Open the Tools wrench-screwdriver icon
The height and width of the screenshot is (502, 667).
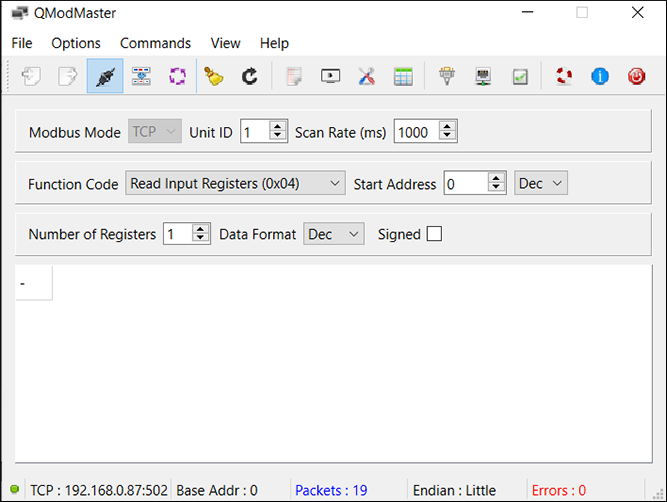pos(367,77)
